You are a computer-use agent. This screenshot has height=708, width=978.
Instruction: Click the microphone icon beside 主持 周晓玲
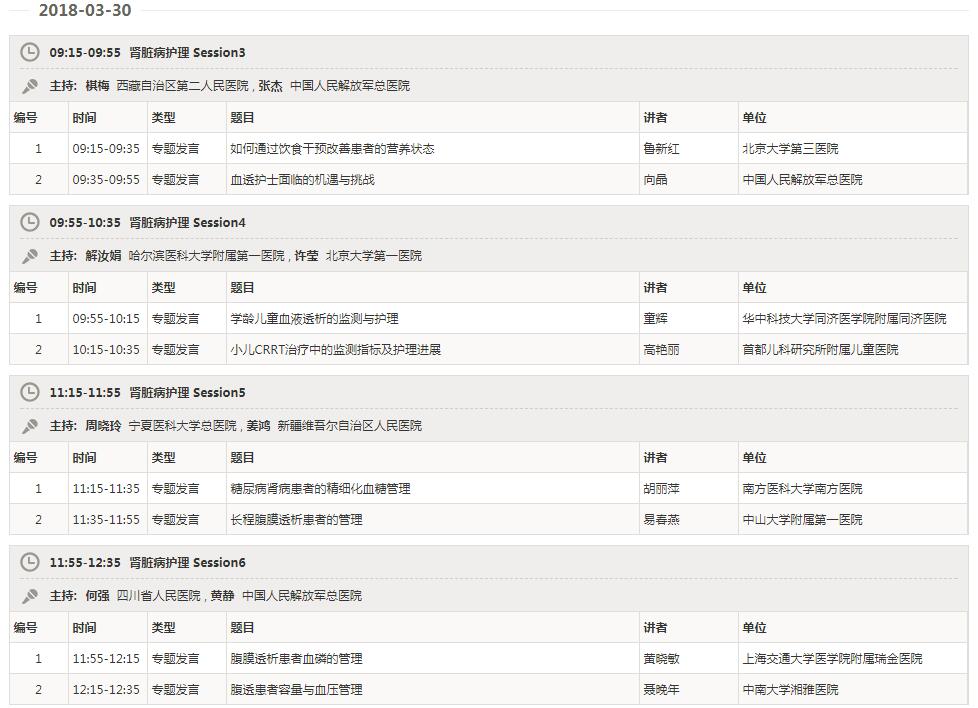pos(29,425)
